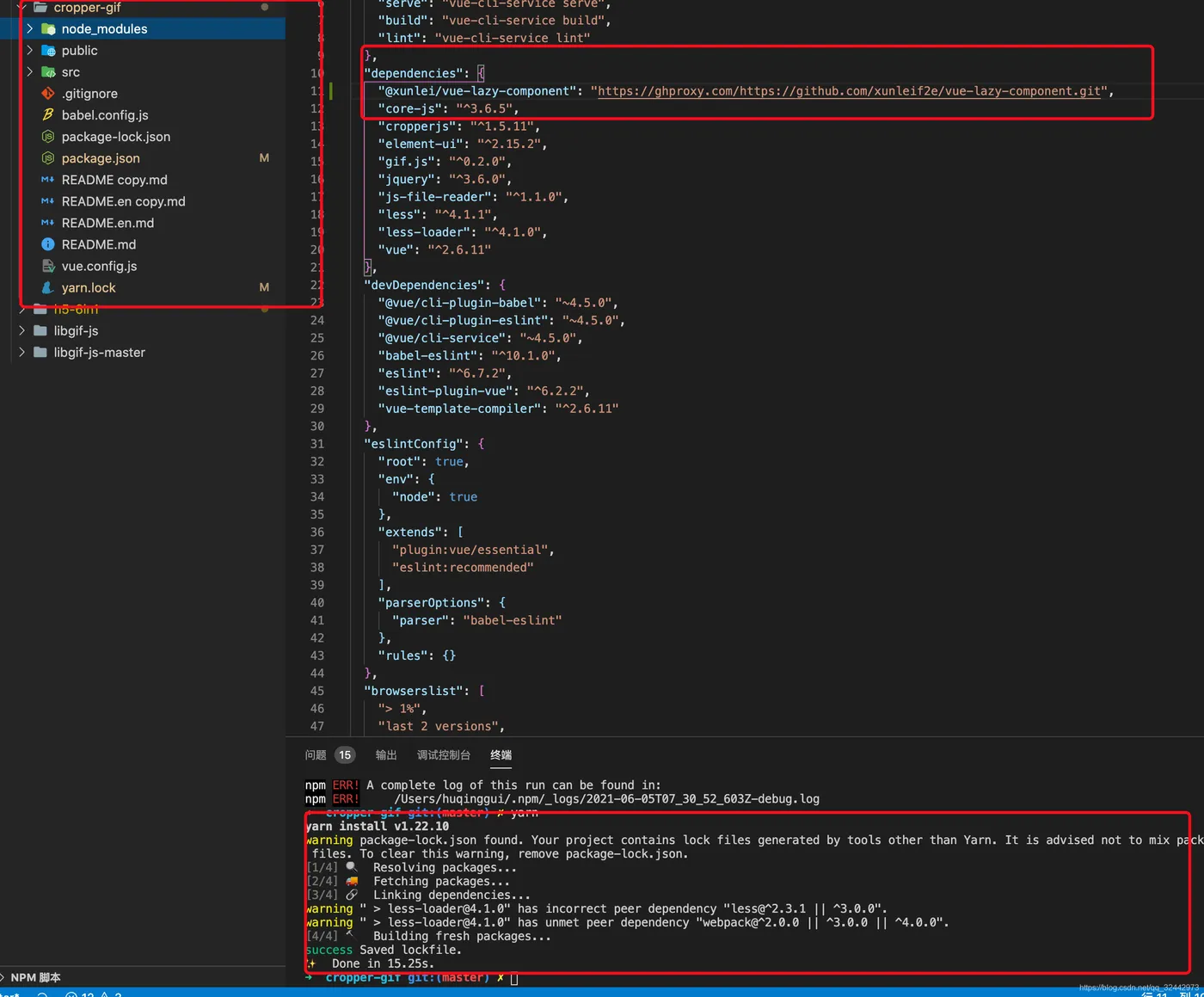
Task: Expand the src folder chevron
Action: coord(30,72)
